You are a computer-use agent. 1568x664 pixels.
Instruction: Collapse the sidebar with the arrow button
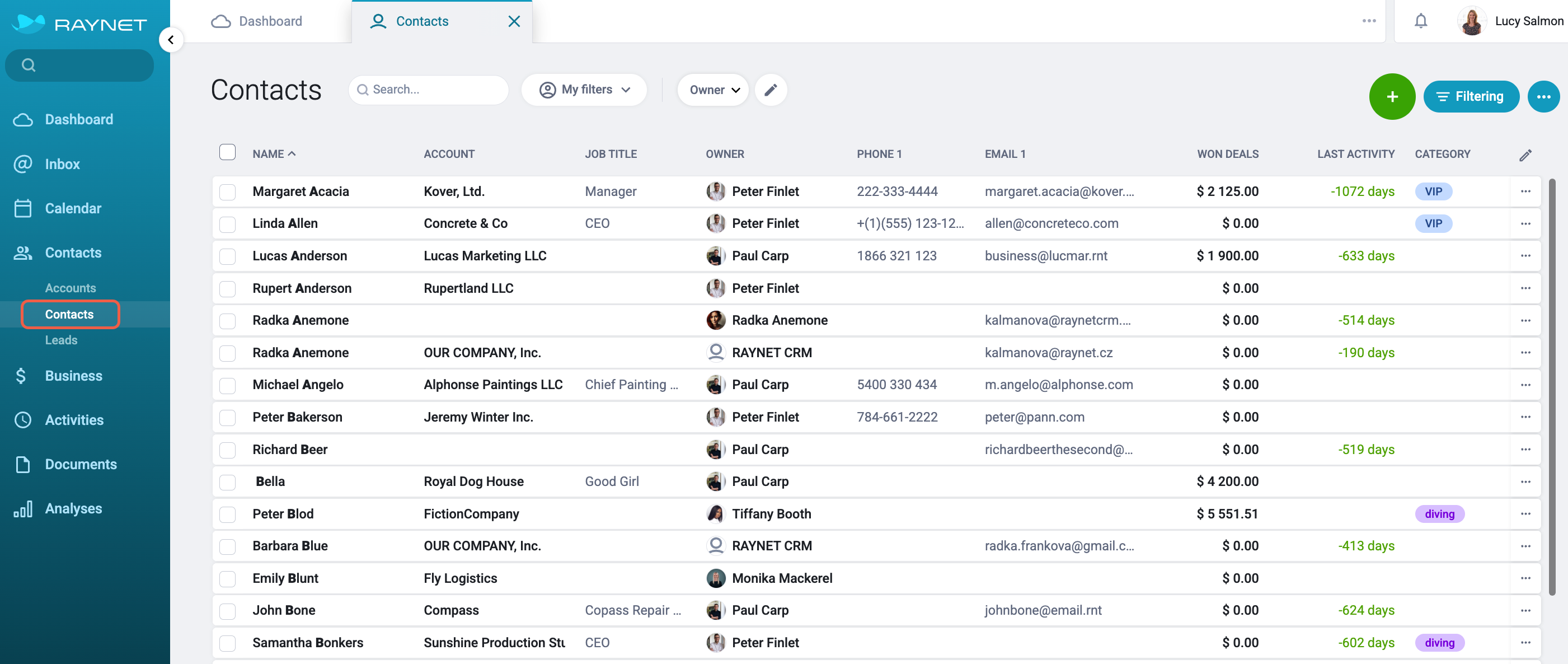pos(171,40)
